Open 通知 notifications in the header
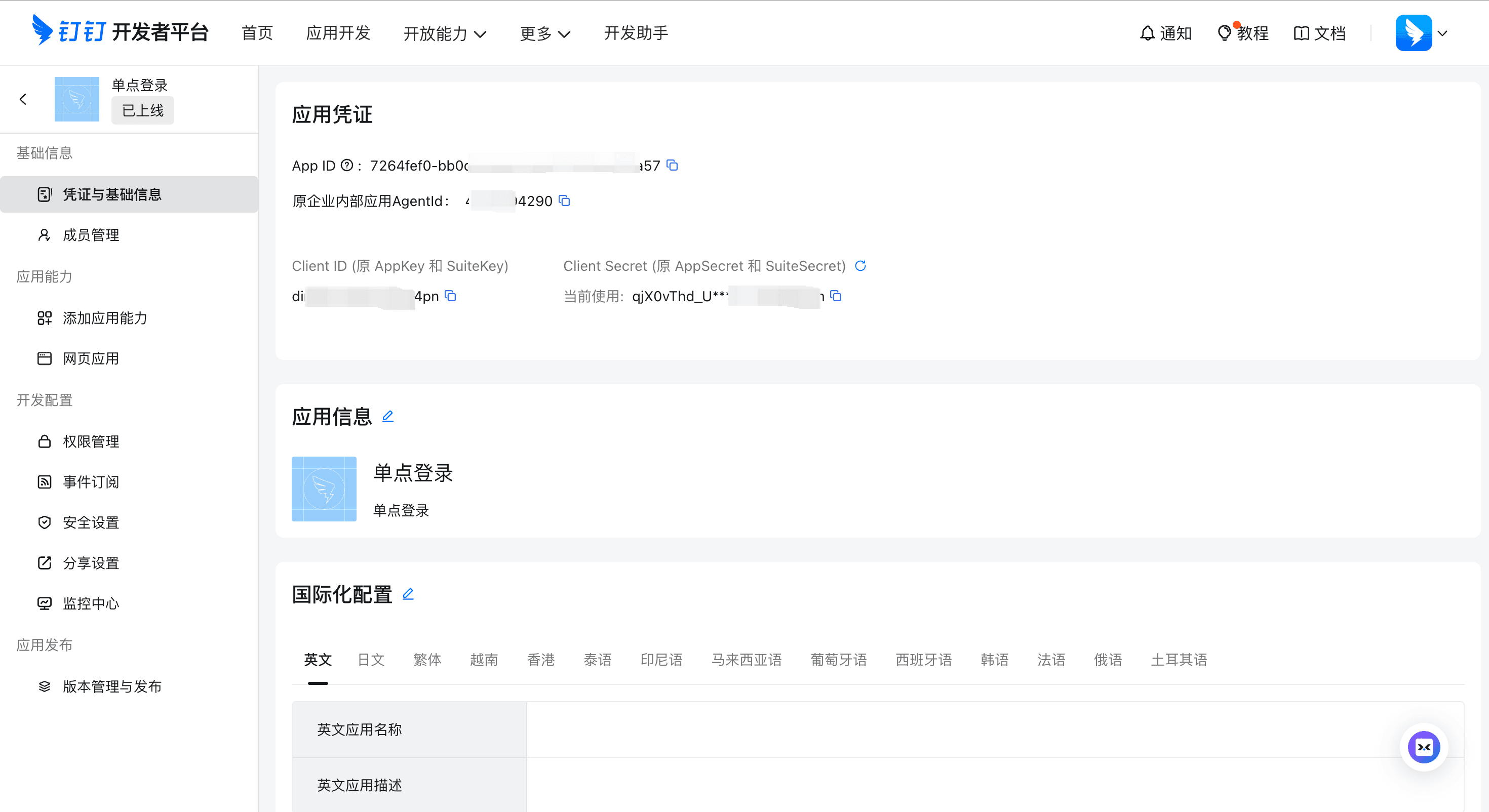1489x812 pixels. tap(1165, 33)
